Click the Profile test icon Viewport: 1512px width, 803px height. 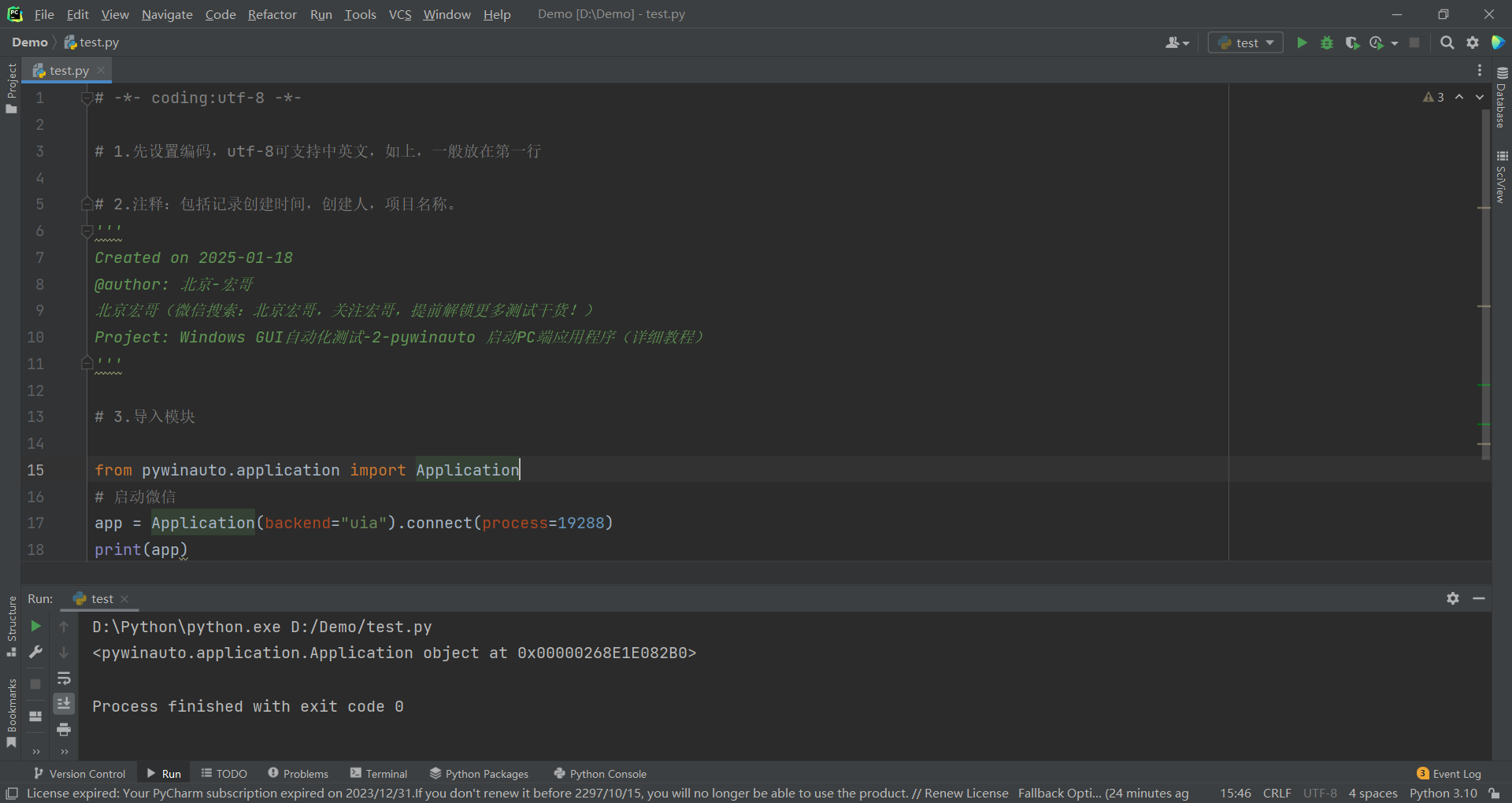click(x=1377, y=43)
